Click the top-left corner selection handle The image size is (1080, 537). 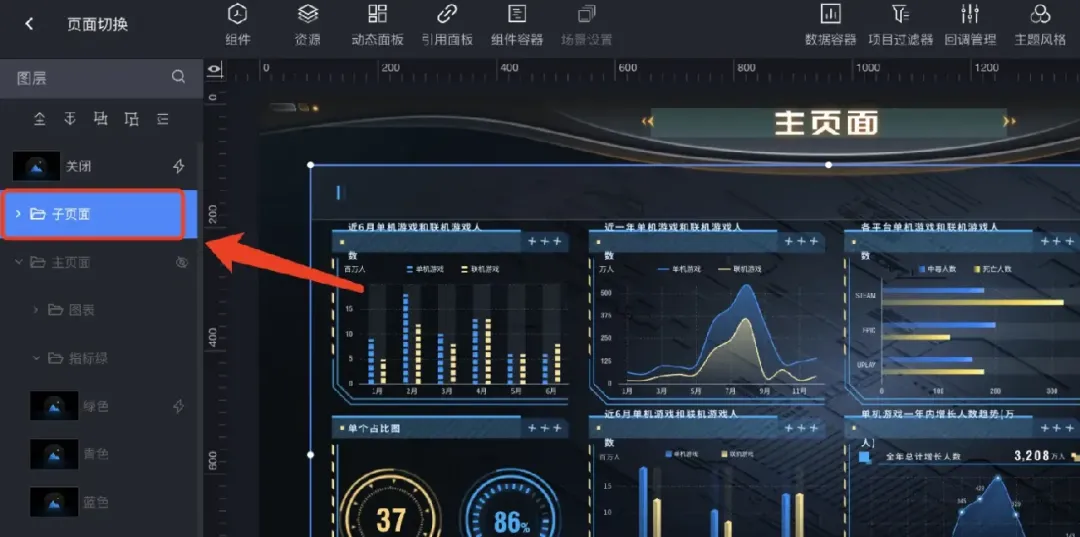click(x=311, y=165)
